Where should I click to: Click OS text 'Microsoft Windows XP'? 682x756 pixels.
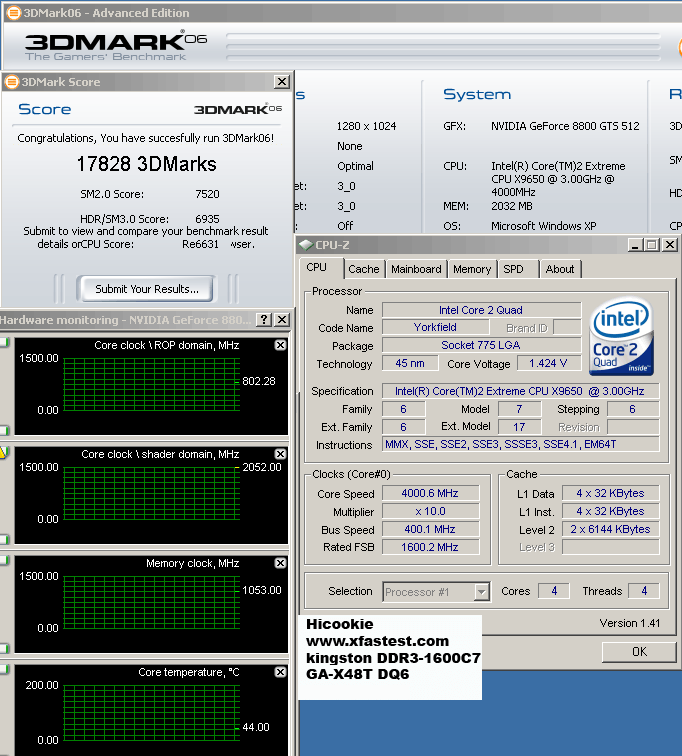click(x=544, y=226)
